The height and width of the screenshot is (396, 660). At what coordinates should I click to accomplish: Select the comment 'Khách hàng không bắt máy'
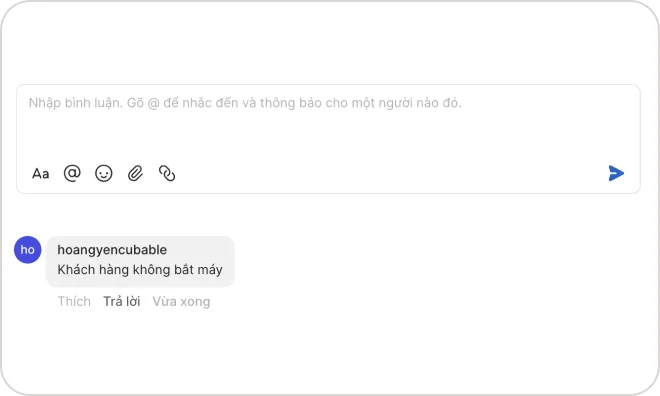(140, 269)
